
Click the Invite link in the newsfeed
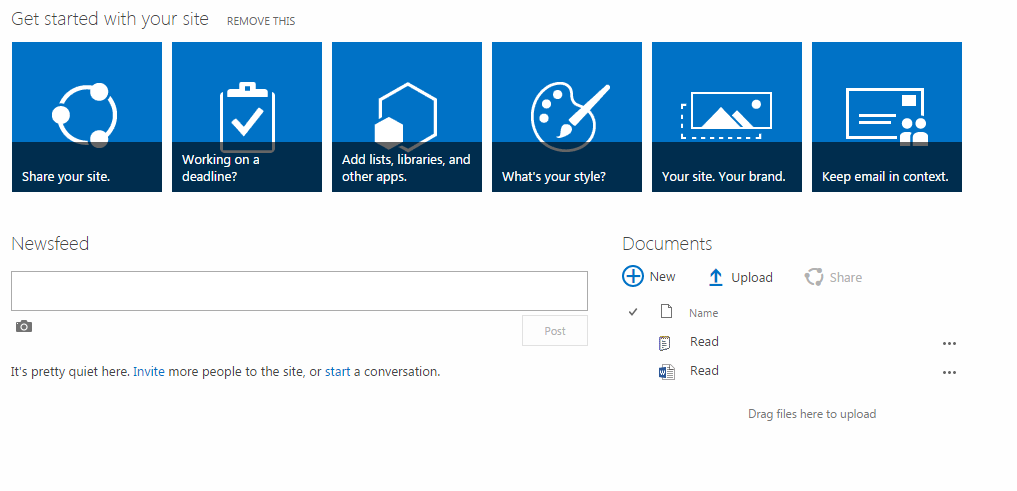coord(149,371)
